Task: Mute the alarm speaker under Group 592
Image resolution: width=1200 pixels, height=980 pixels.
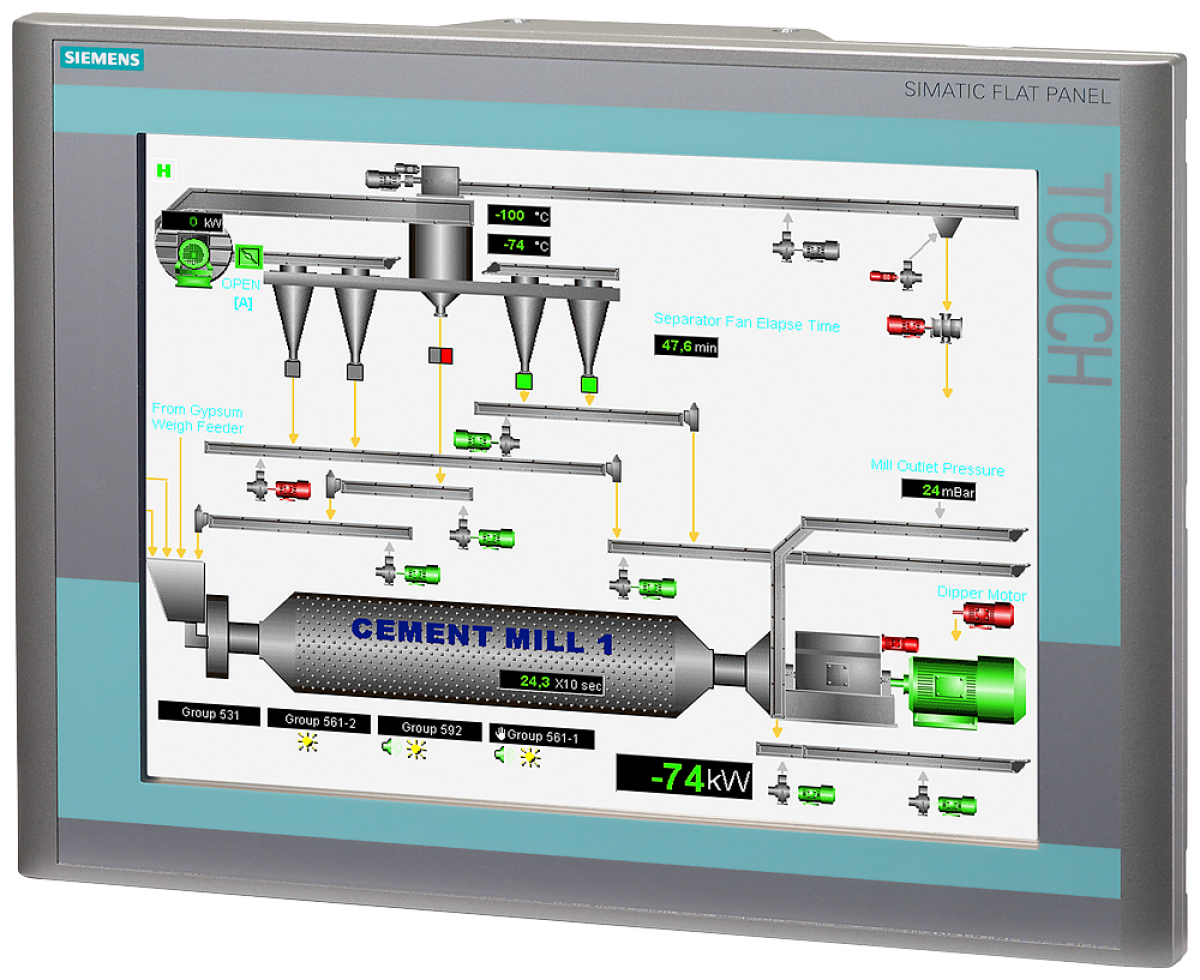Action: [x=388, y=746]
